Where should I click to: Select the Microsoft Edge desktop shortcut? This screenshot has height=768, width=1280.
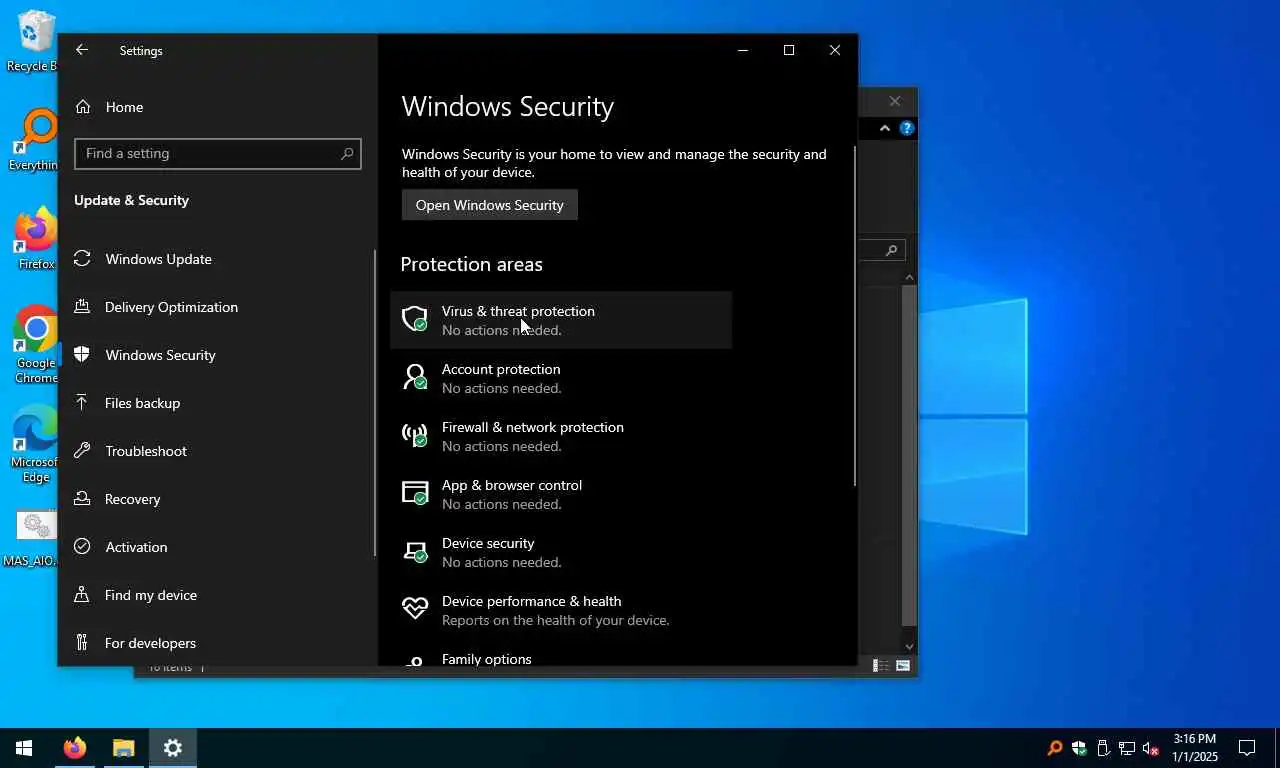point(36,444)
